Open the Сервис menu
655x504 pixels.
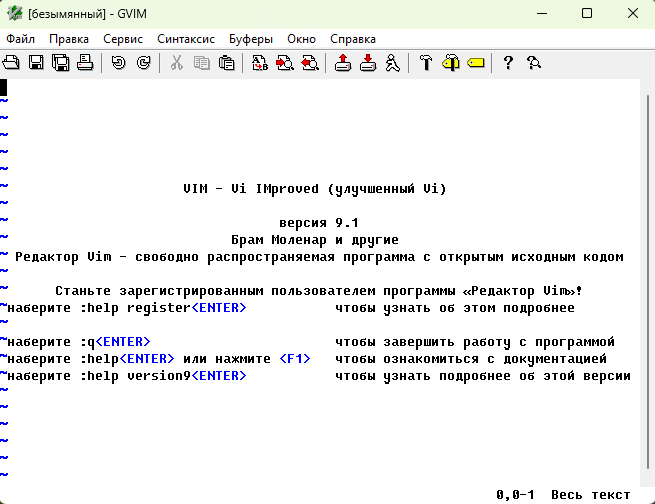coord(123,39)
